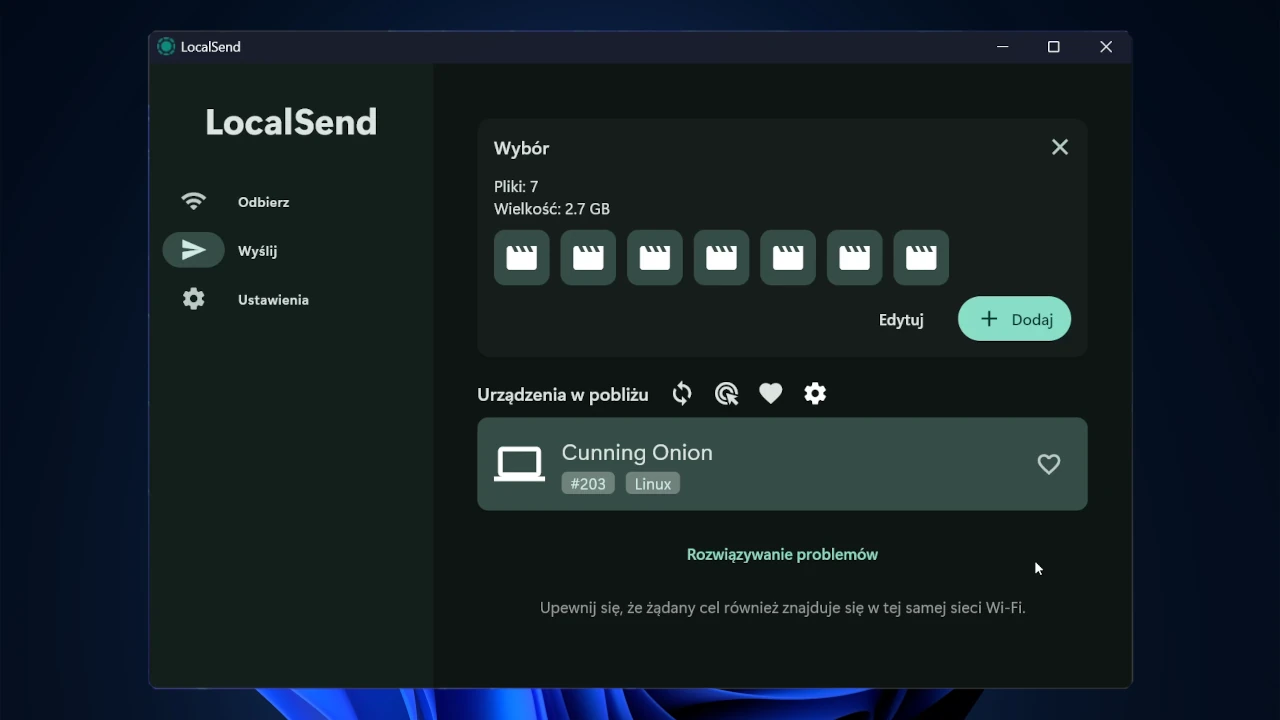Send files to the Cunning Onion device

[782, 464]
